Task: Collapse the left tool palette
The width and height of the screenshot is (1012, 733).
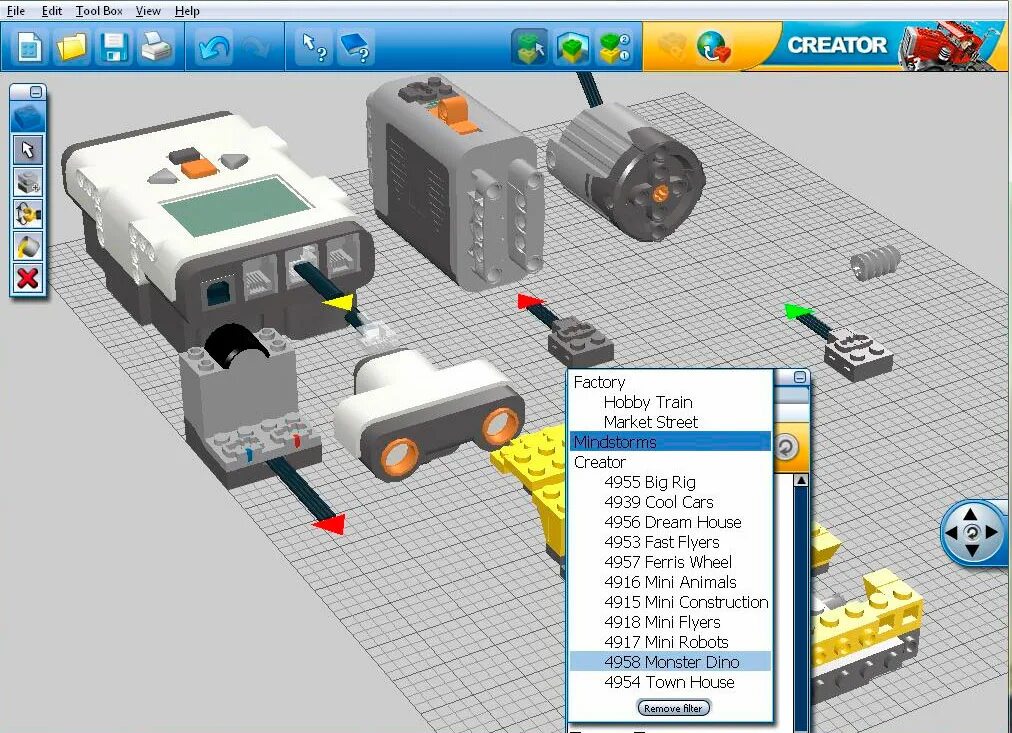Action: [36, 92]
